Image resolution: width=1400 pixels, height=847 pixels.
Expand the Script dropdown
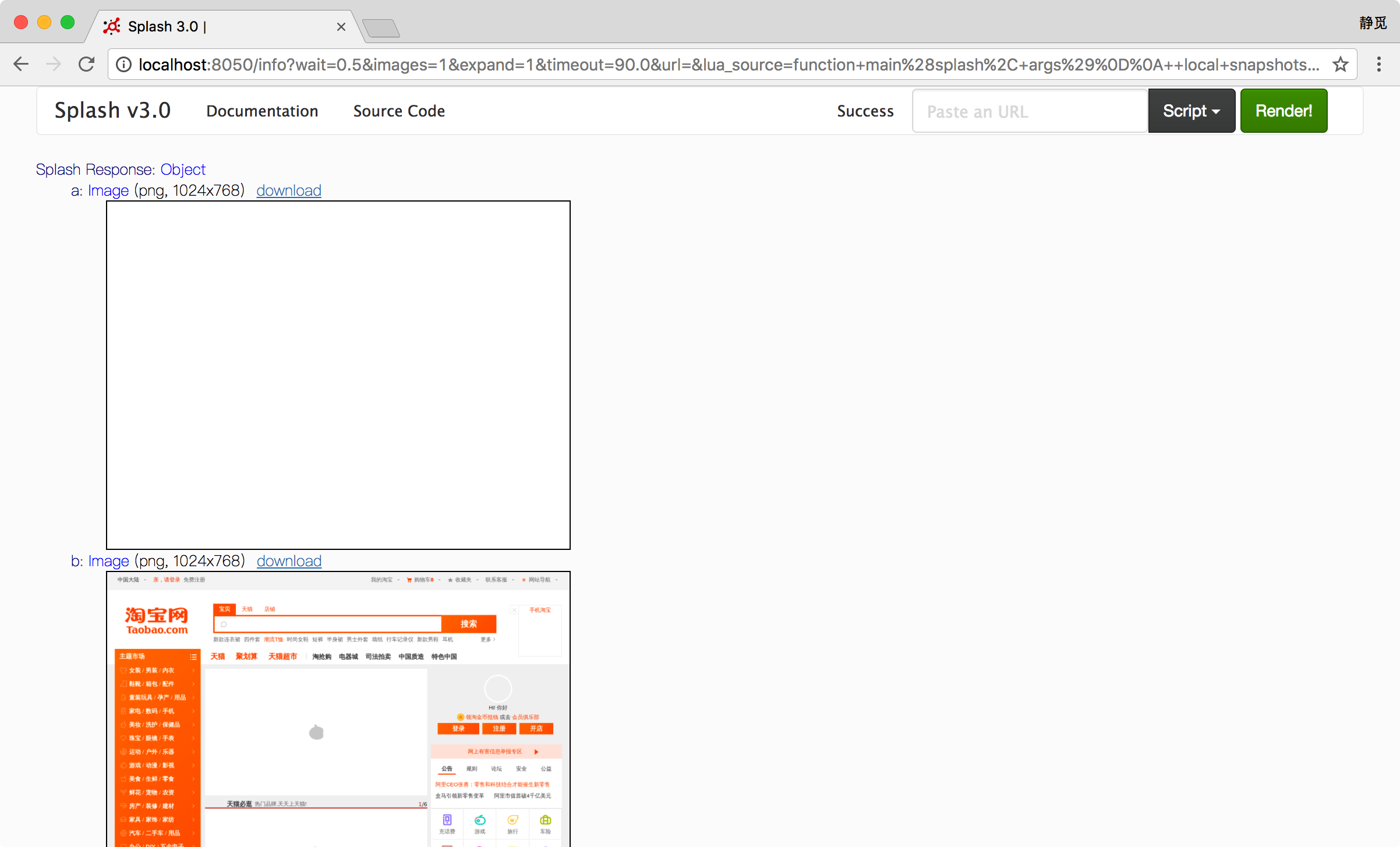1191,111
